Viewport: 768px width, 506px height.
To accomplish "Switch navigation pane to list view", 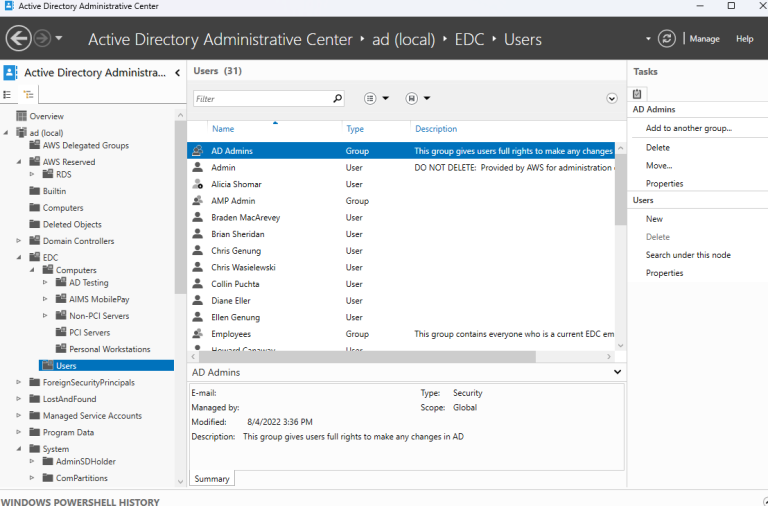I will (8, 95).
